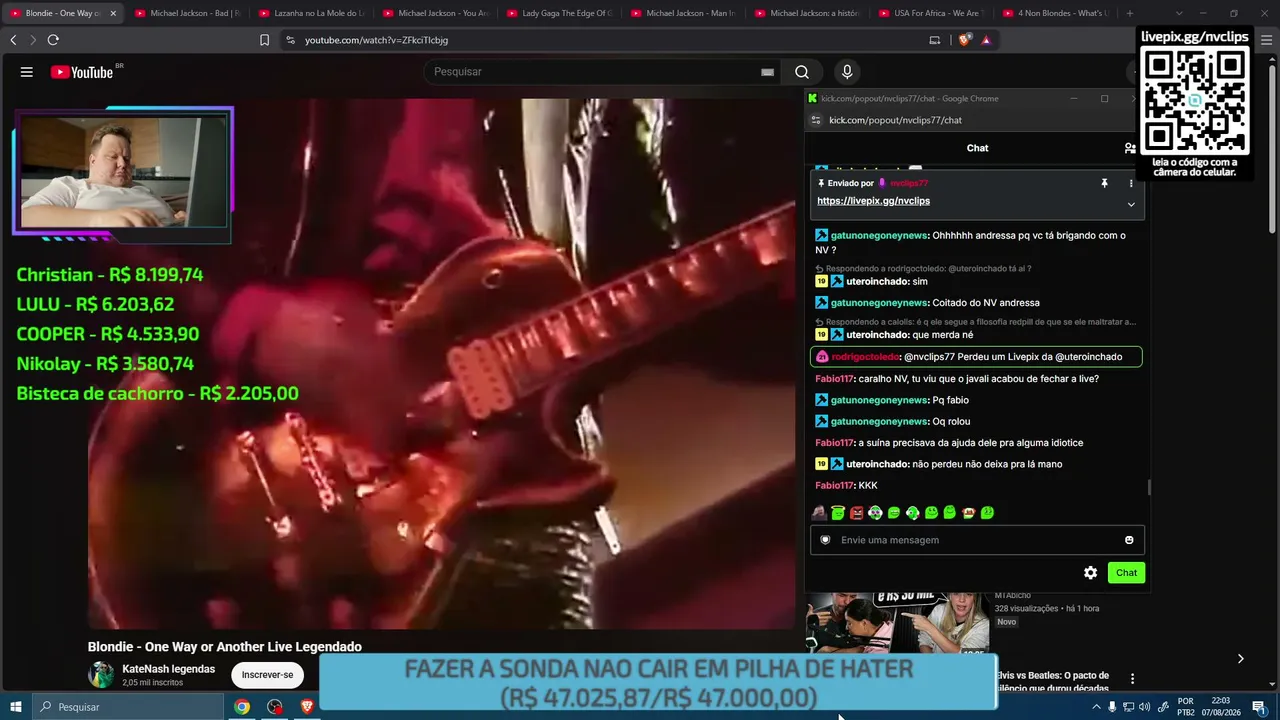
Task: Switch keyboard language 'POR PTB2' indicator
Action: click(x=1186, y=707)
